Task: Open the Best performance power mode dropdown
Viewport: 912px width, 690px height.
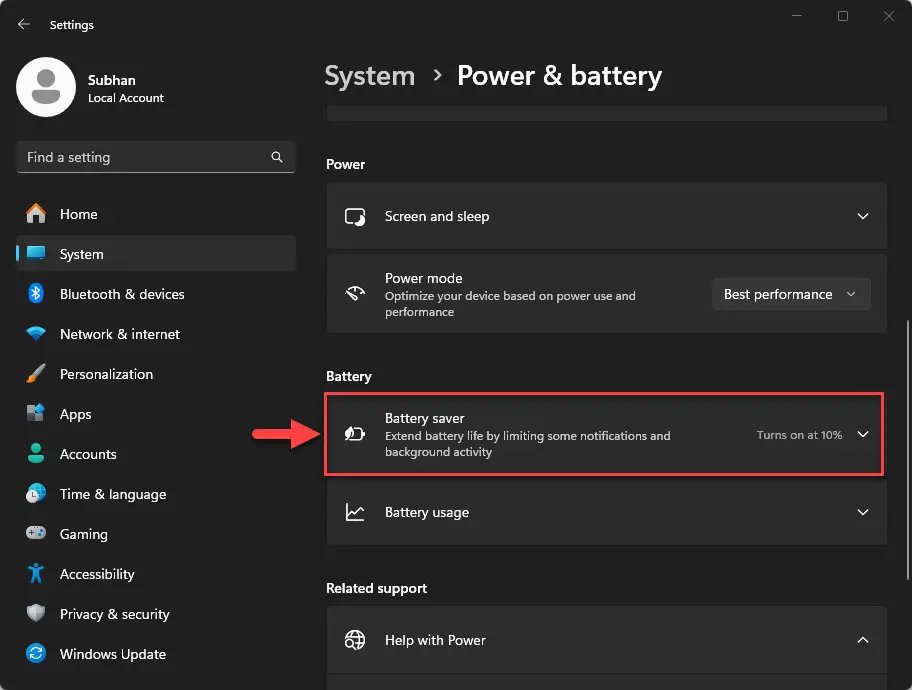Action: (791, 294)
